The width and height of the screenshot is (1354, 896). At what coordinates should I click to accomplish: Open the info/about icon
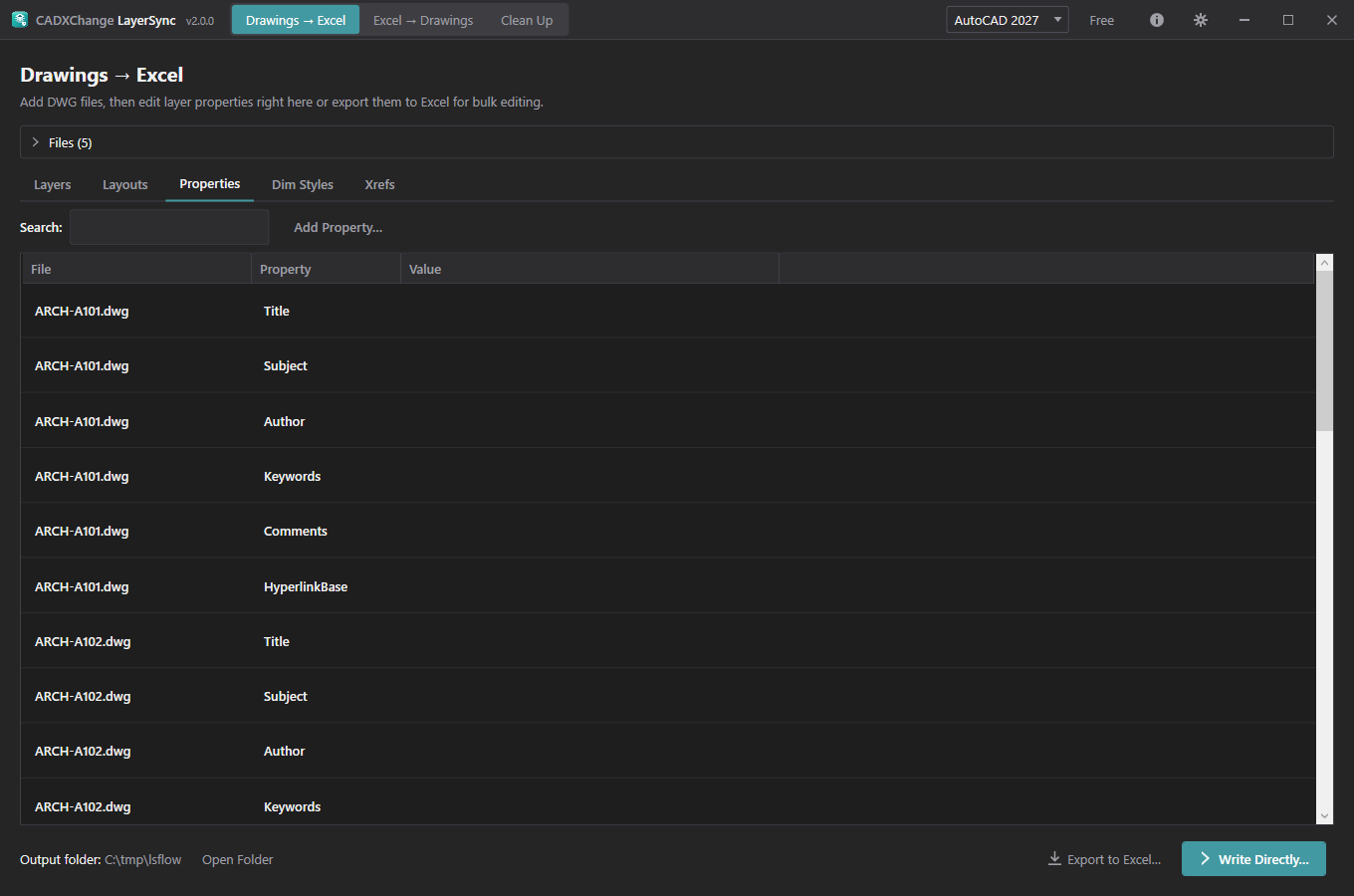point(1157,20)
